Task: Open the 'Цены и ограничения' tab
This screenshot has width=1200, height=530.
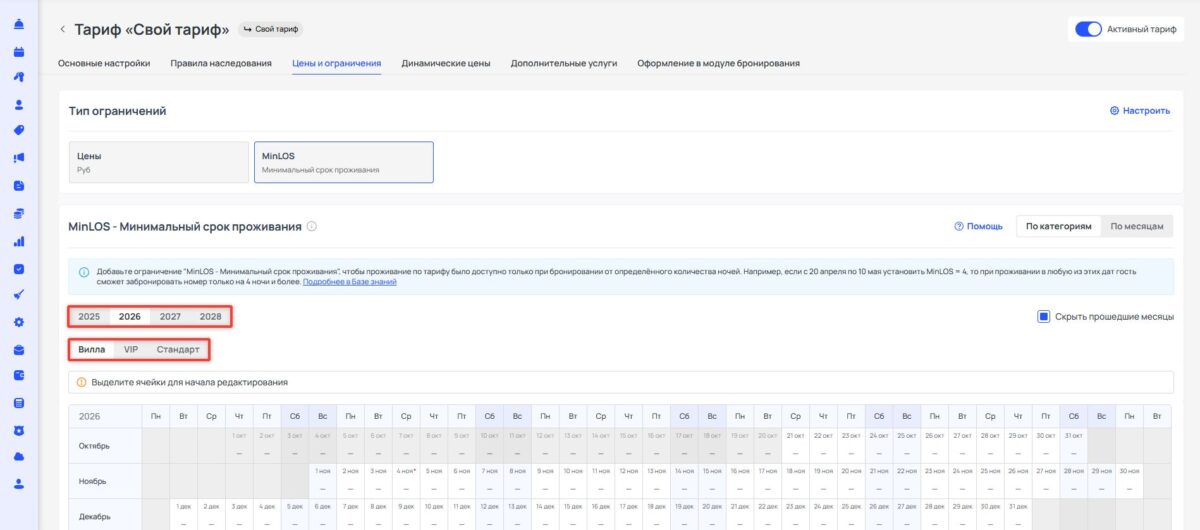Action: pyautogui.click(x=337, y=63)
